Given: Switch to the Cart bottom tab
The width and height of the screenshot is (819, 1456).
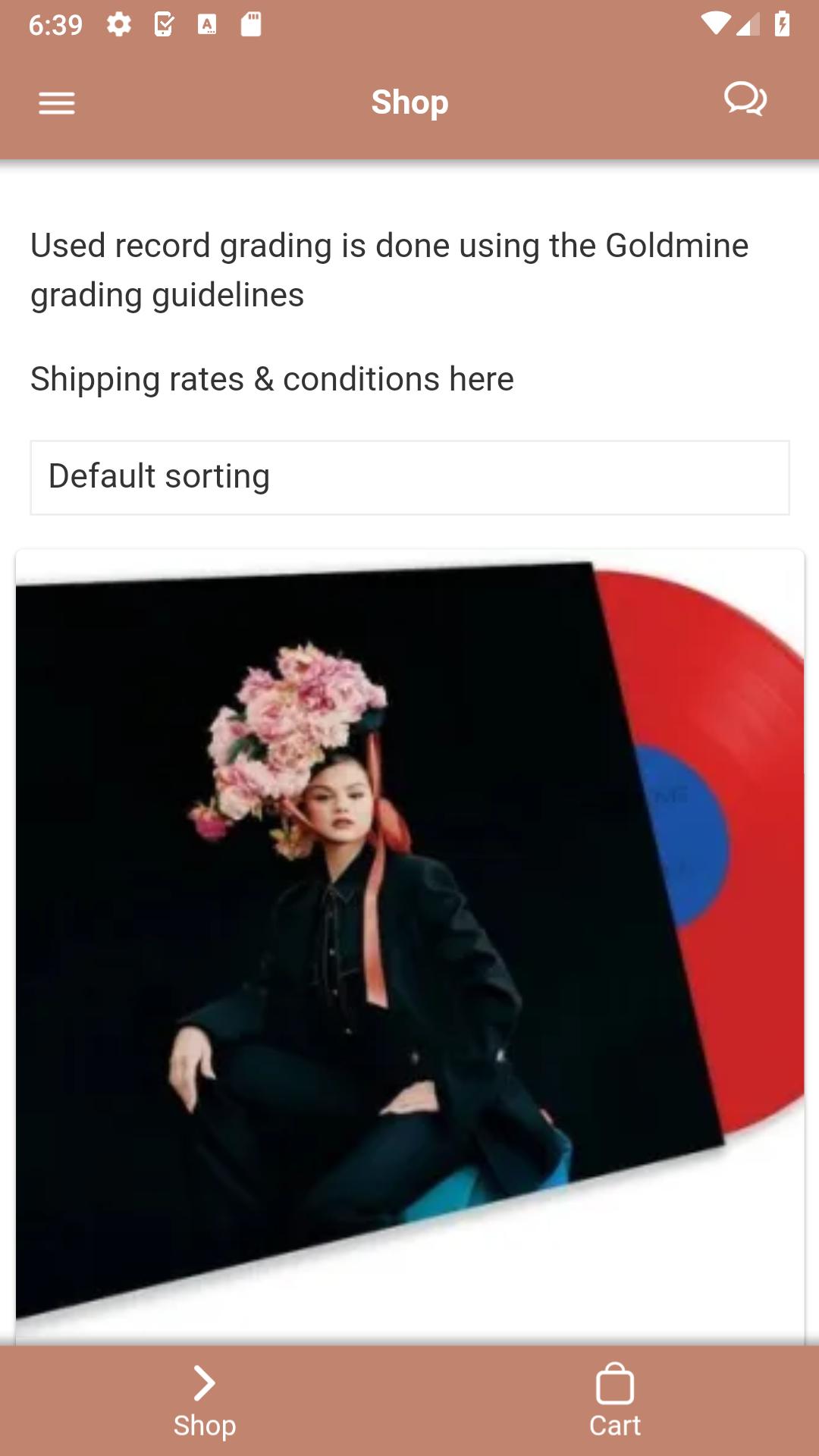Looking at the screenshot, I should [x=614, y=1401].
